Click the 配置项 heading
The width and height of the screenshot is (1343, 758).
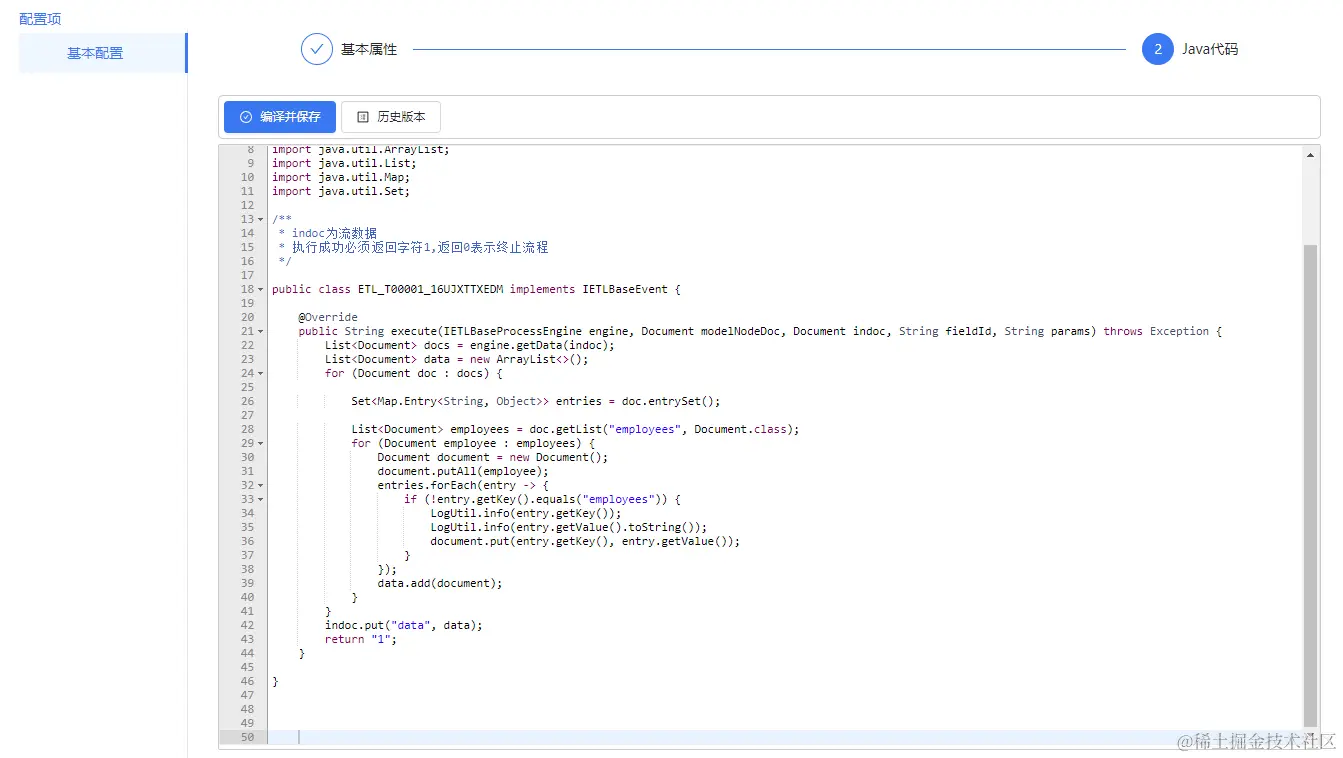[x=40, y=19]
